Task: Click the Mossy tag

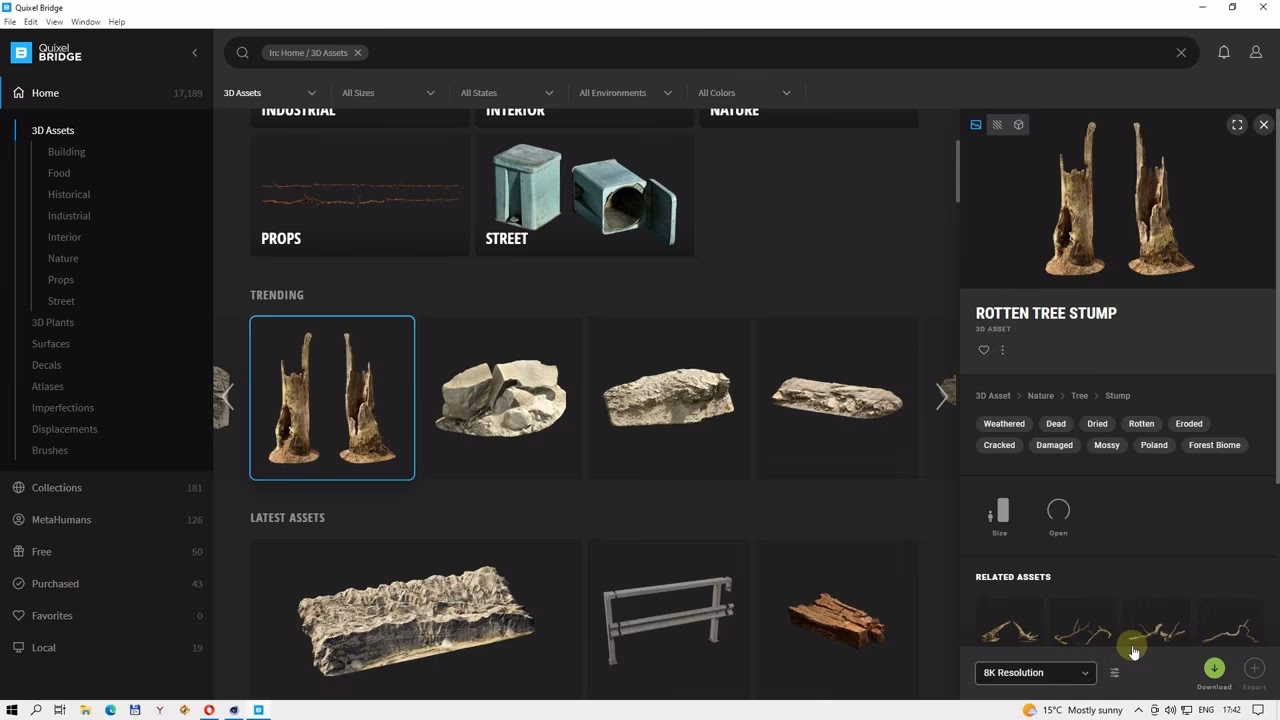Action: coord(1107,445)
